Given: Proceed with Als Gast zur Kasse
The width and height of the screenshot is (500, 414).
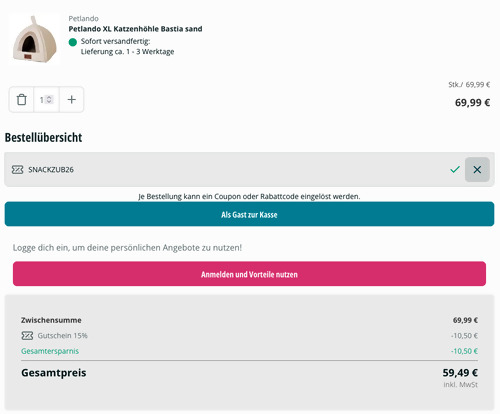Looking at the screenshot, I should point(249,214).
